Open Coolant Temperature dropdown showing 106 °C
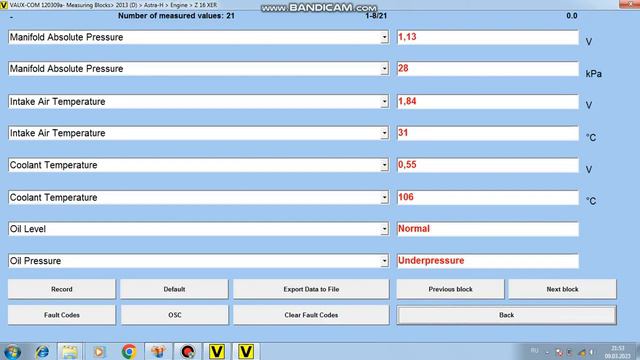This screenshot has width=640, height=360. (384, 198)
